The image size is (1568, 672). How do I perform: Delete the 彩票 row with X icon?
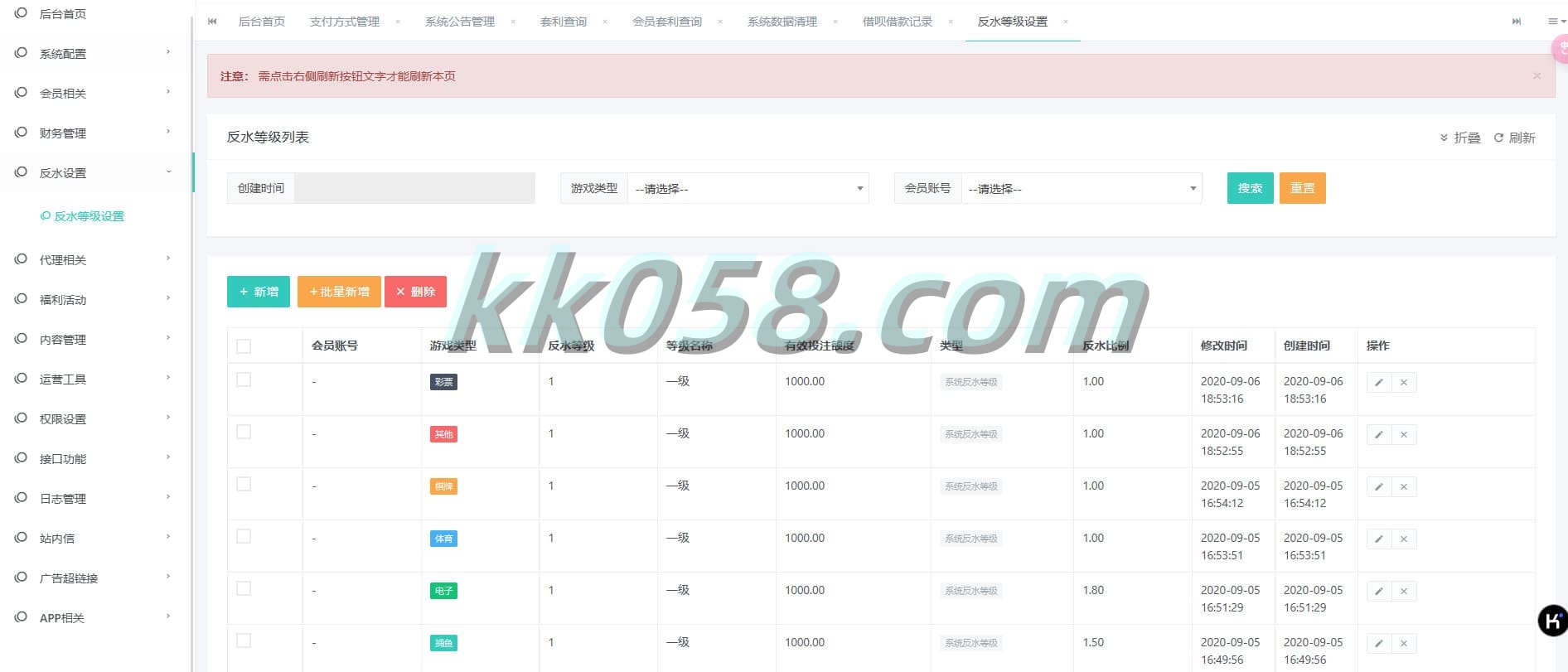(1404, 383)
